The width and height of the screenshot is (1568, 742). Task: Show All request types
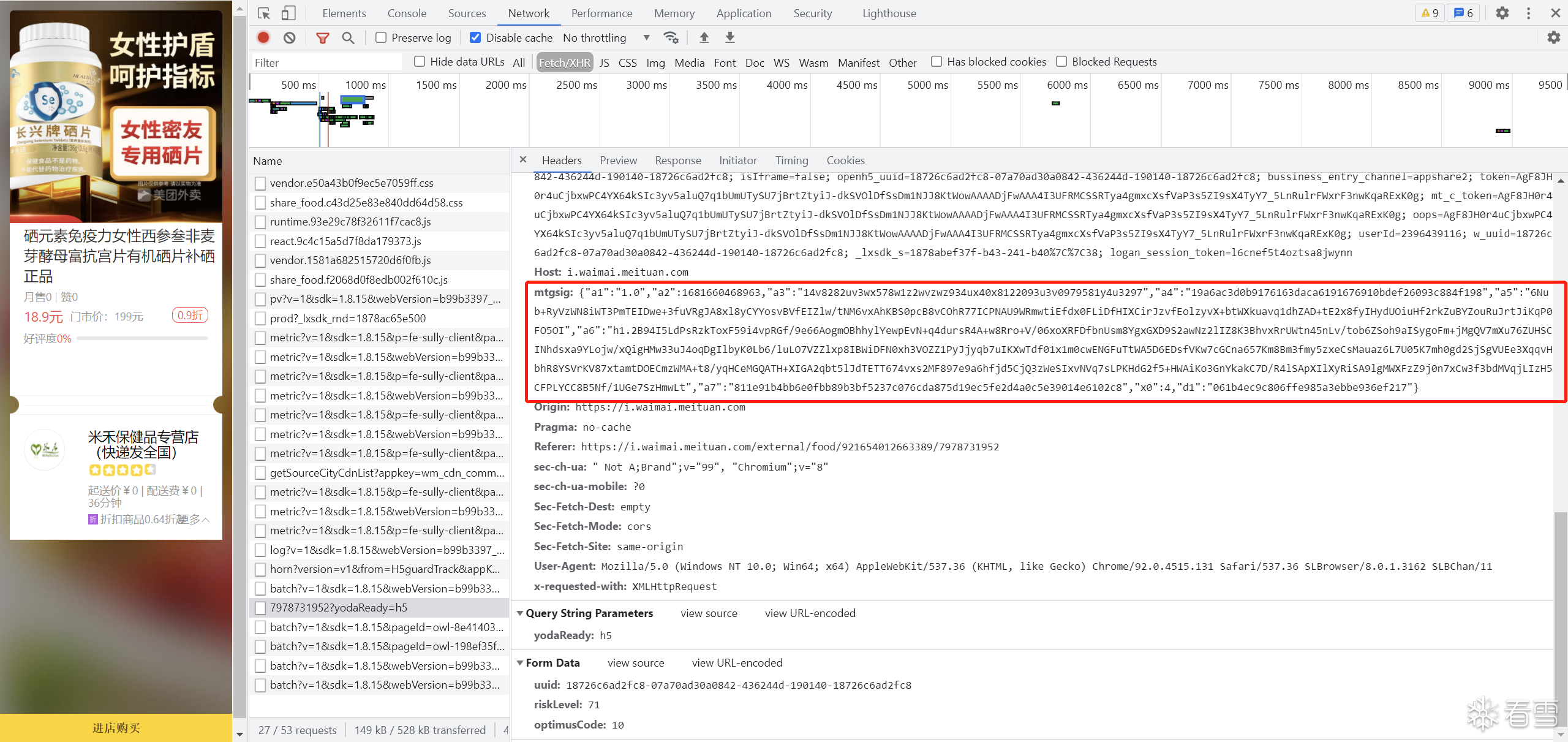(x=519, y=62)
